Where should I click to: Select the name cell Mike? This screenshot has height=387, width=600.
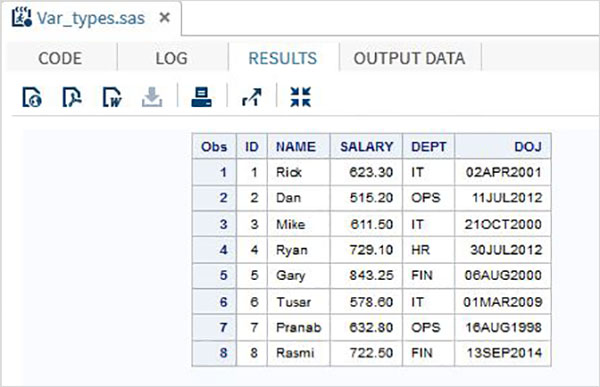click(x=298, y=224)
